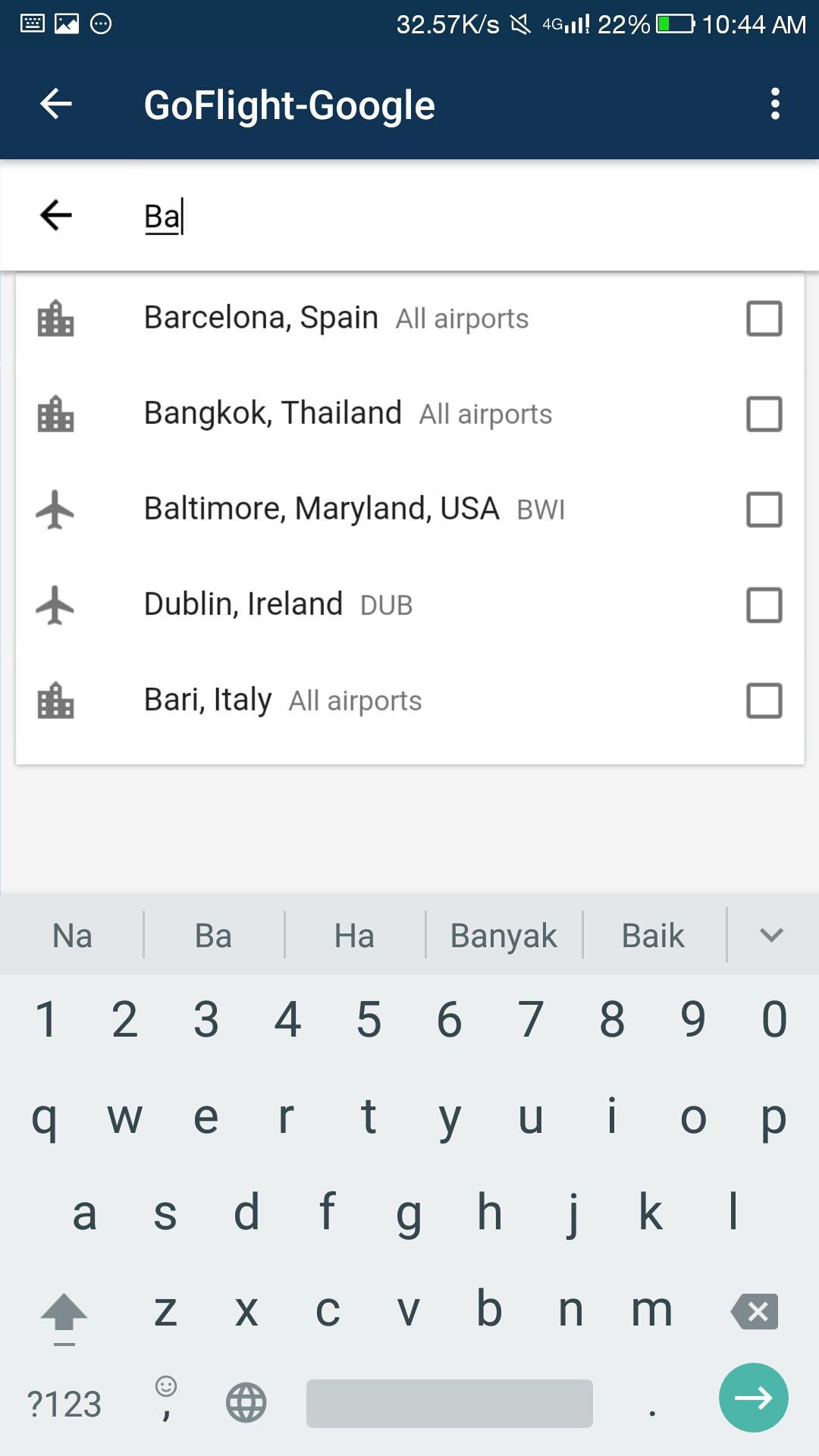This screenshot has height=1456, width=819.
Task: Check the Bangkok, Thailand checkbox
Action: [x=764, y=414]
